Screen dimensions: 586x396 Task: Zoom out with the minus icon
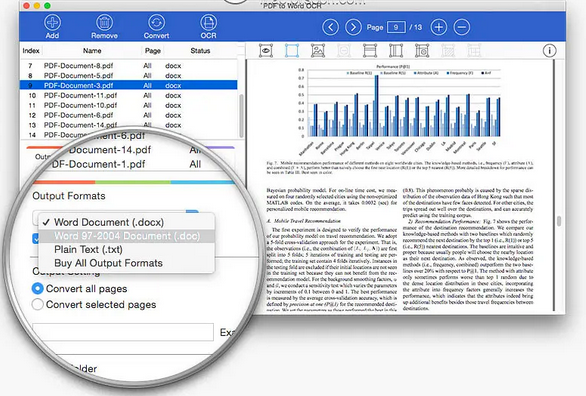coord(462,27)
